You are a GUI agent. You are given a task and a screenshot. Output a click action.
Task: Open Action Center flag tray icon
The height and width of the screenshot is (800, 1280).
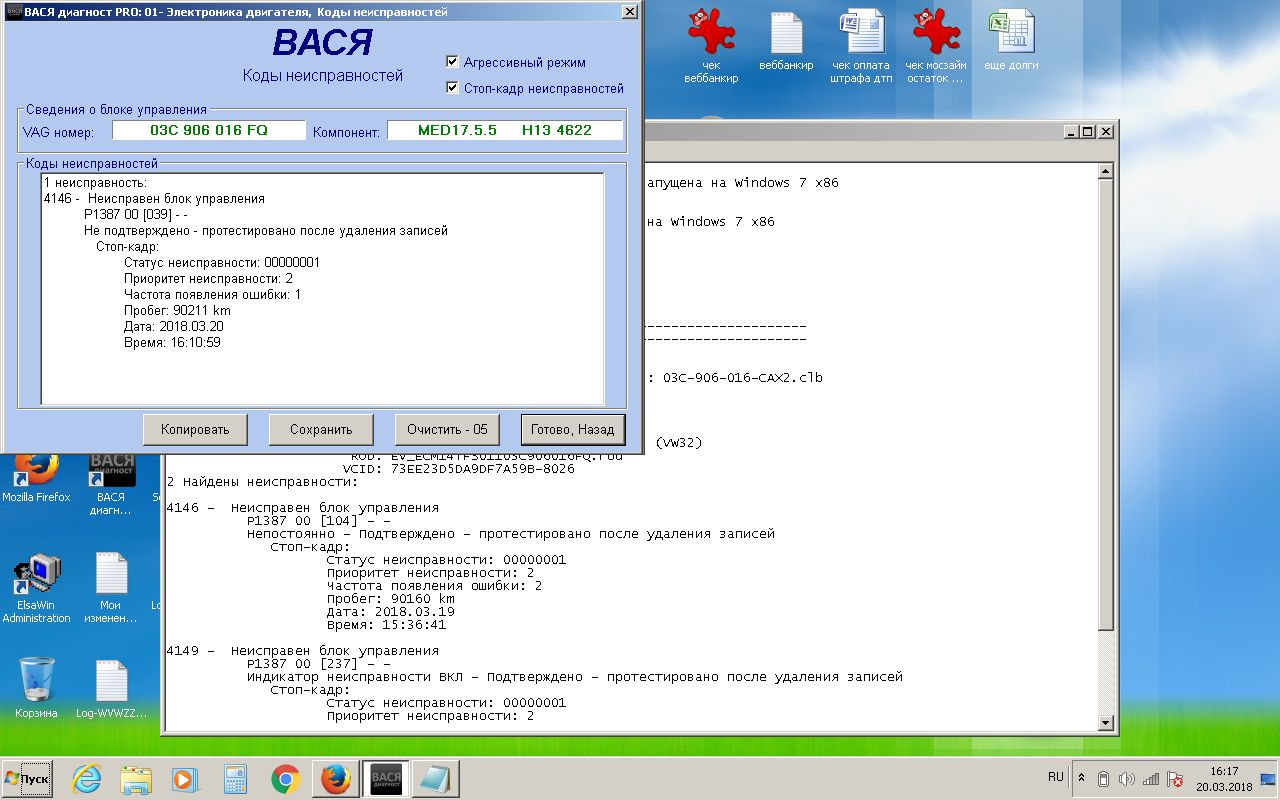coord(1175,779)
